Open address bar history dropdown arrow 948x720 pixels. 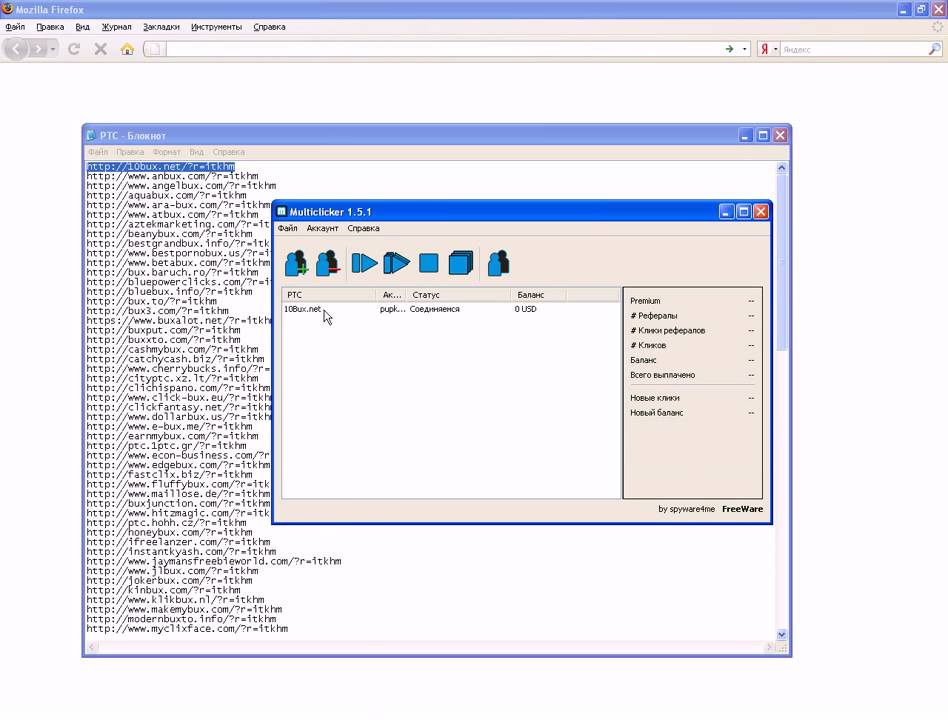pos(744,49)
